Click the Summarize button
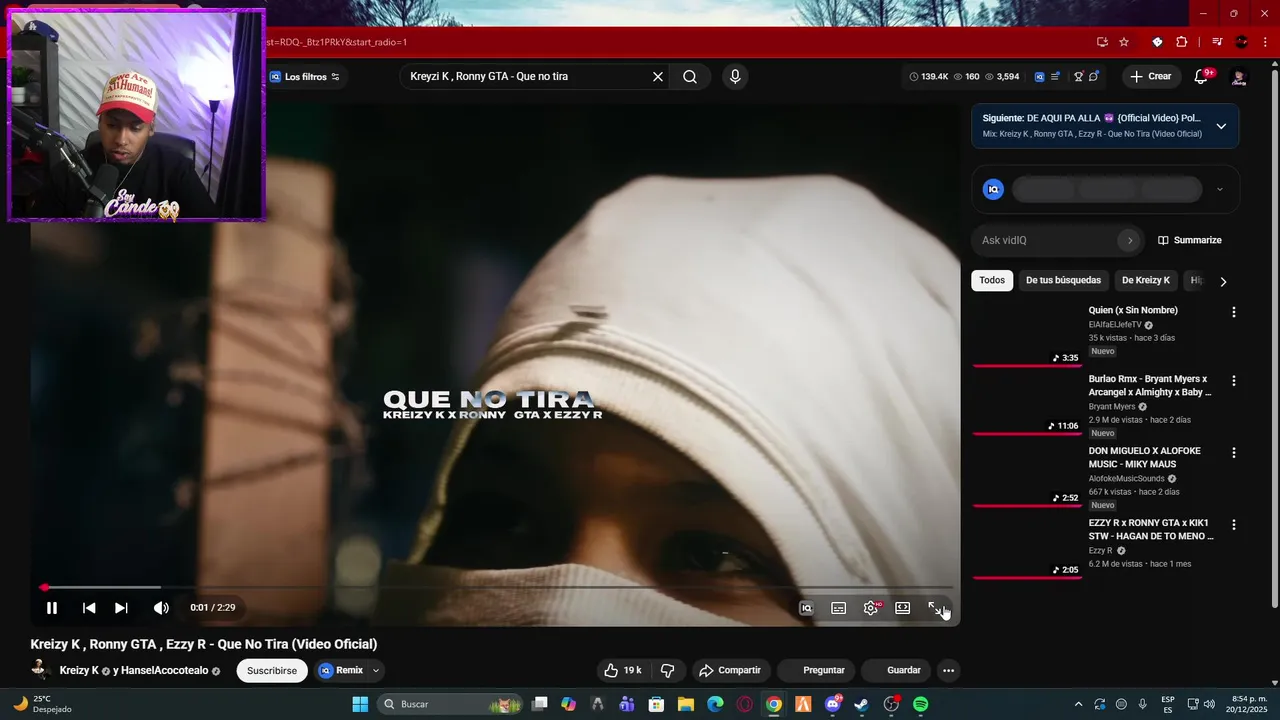 1190,240
